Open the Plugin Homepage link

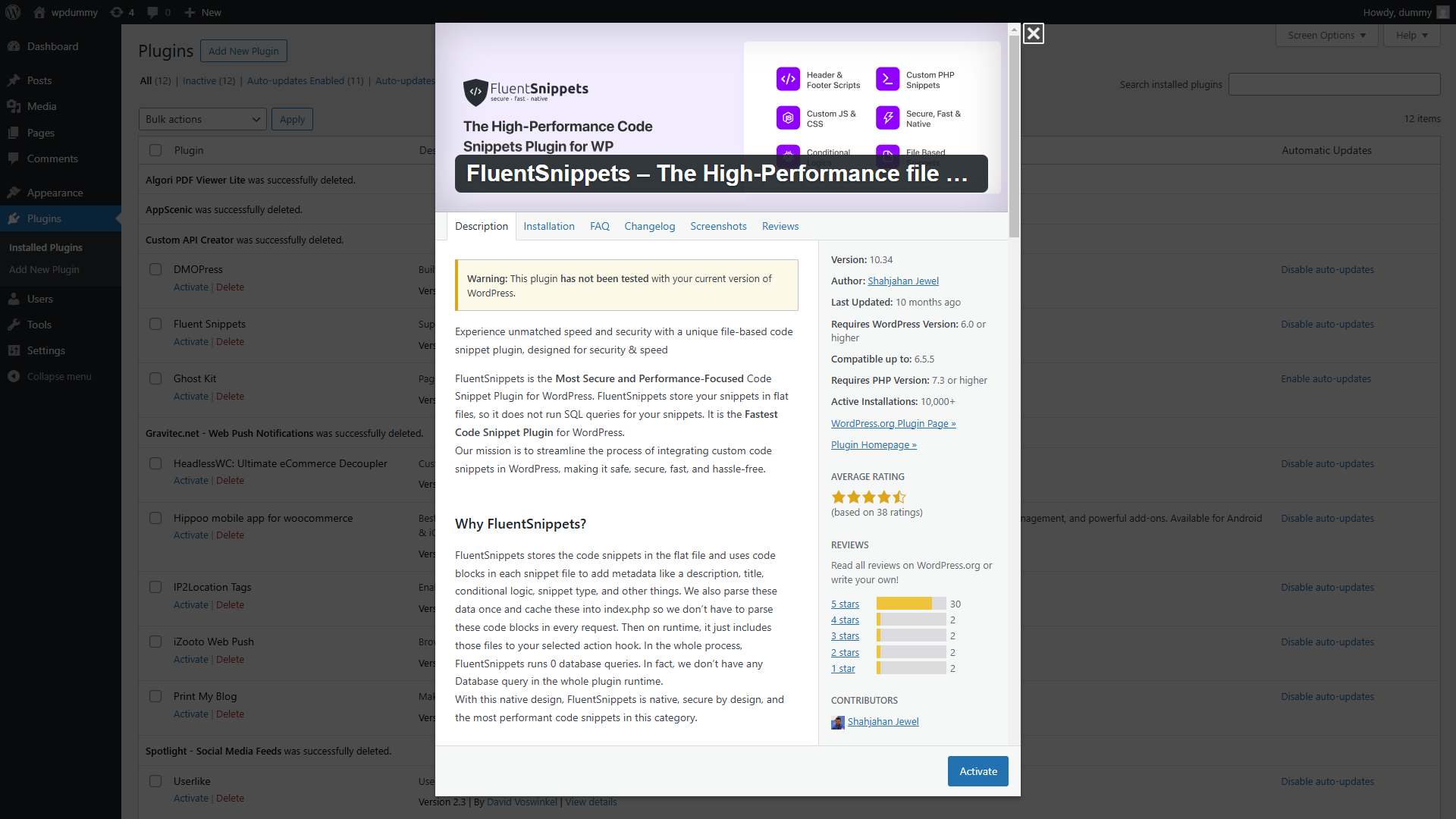[874, 444]
